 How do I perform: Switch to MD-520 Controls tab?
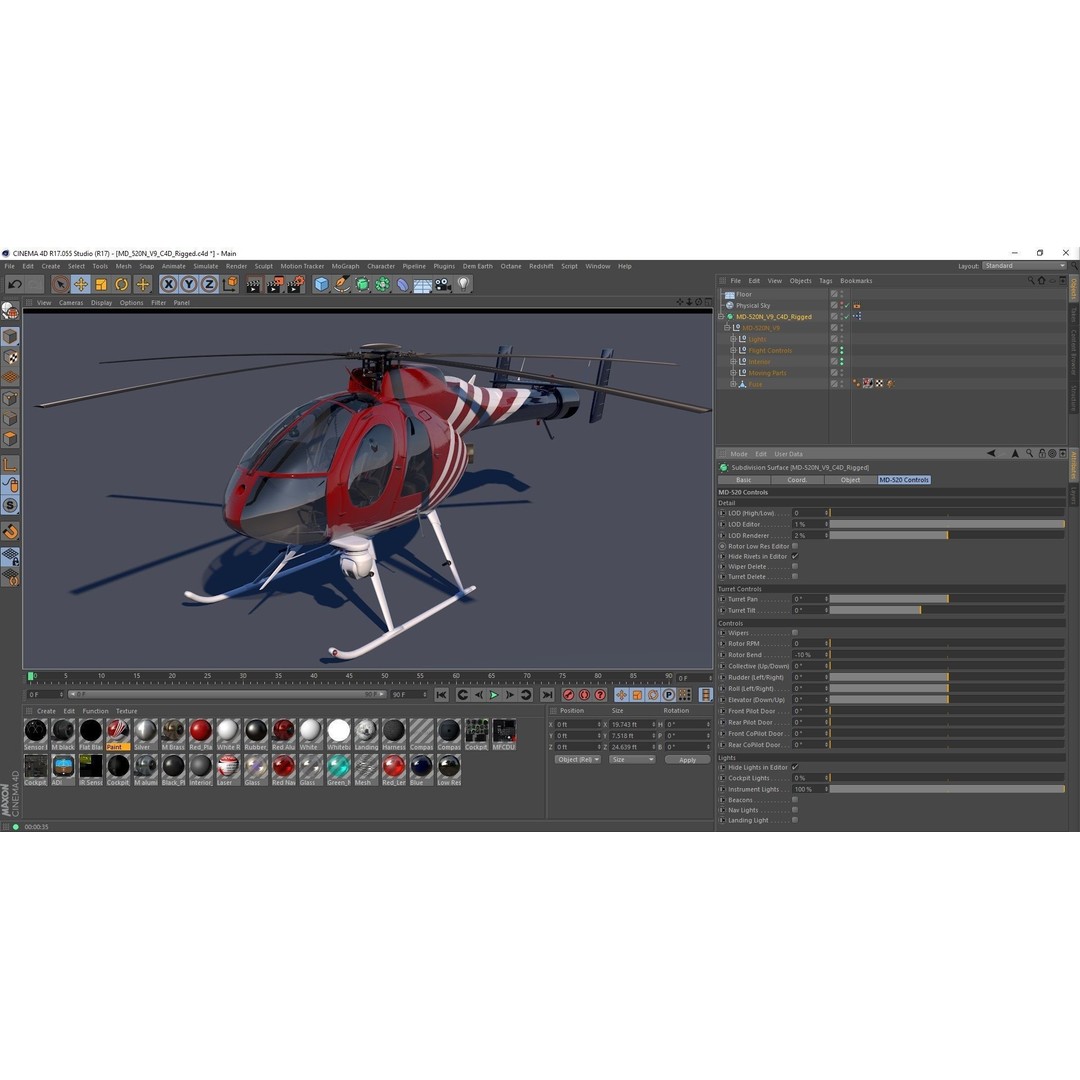tap(904, 480)
